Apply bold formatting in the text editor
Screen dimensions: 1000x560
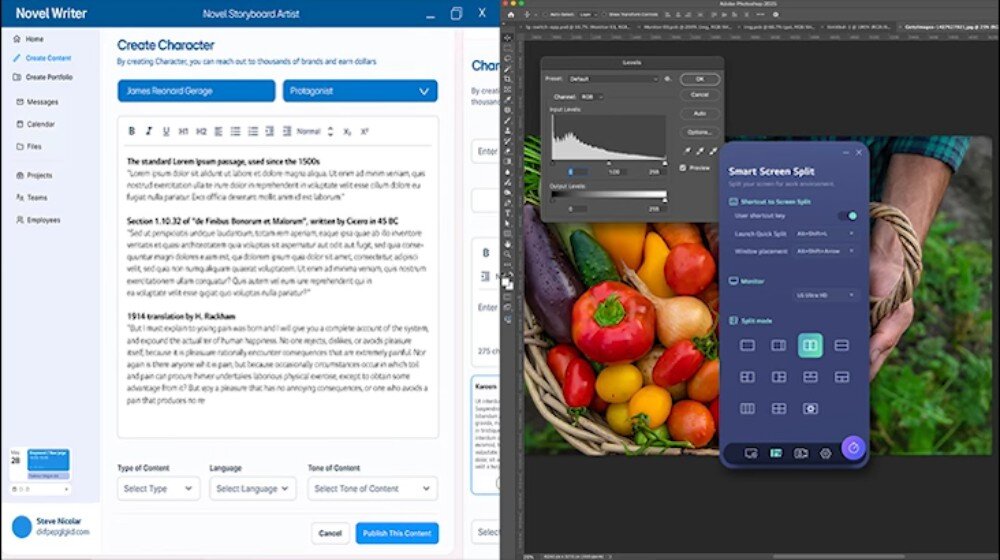(131, 131)
